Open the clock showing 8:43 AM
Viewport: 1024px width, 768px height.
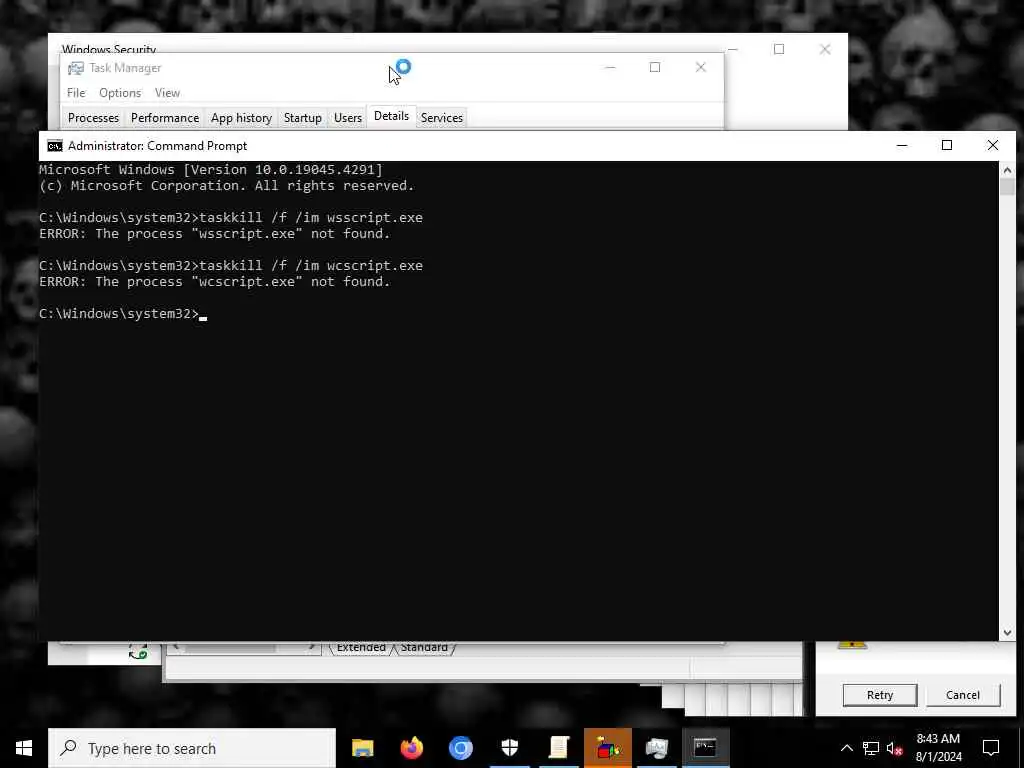(938, 748)
